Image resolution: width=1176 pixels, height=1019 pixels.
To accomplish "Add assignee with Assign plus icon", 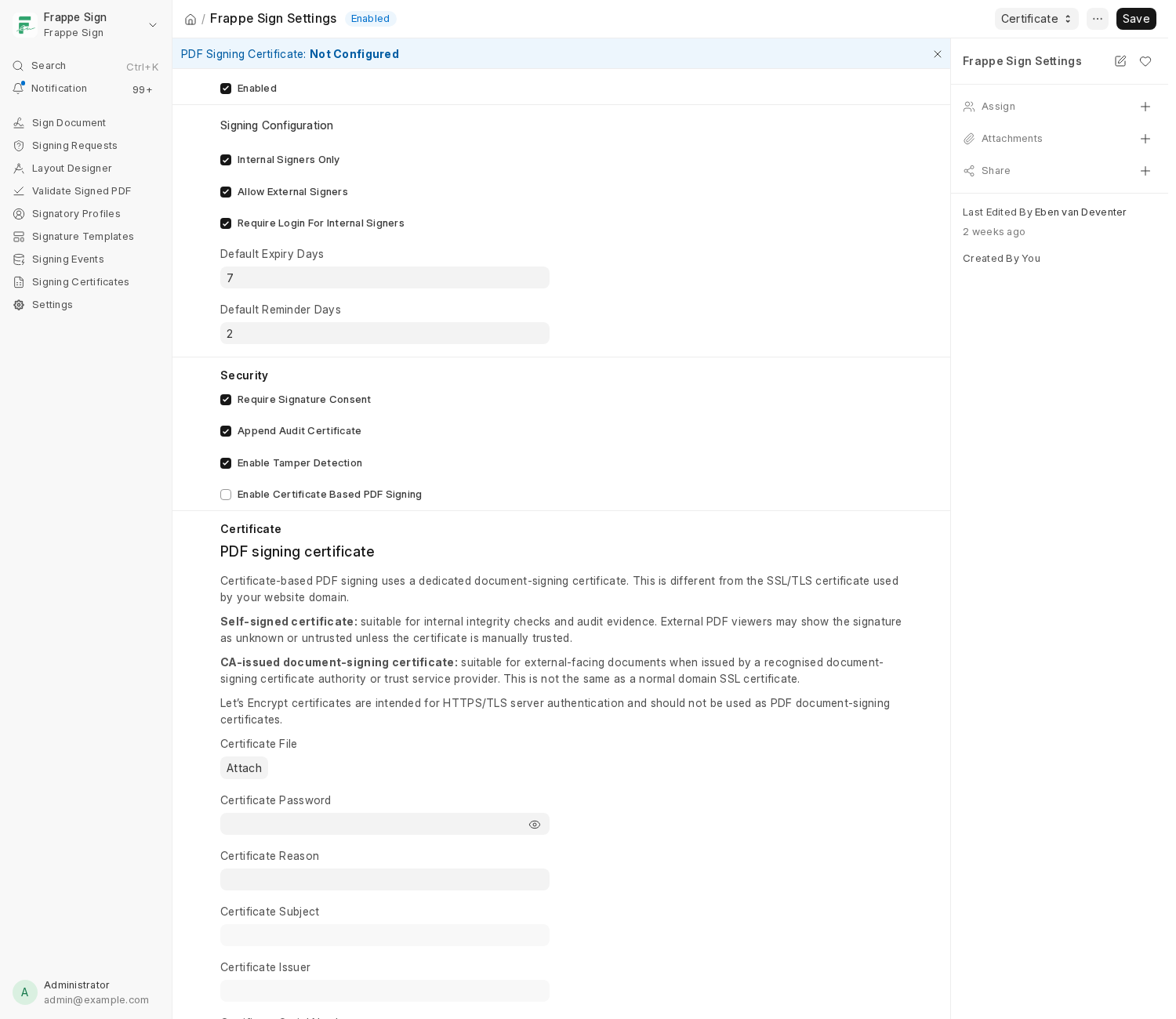I will 1145,107.
